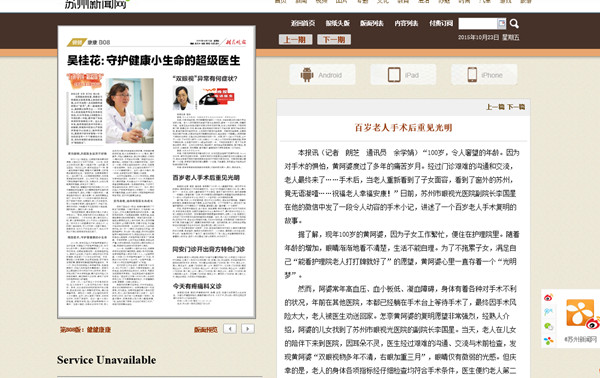Focus the date search input field
This screenshot has width=600, height=378.
tap(478, 24)
